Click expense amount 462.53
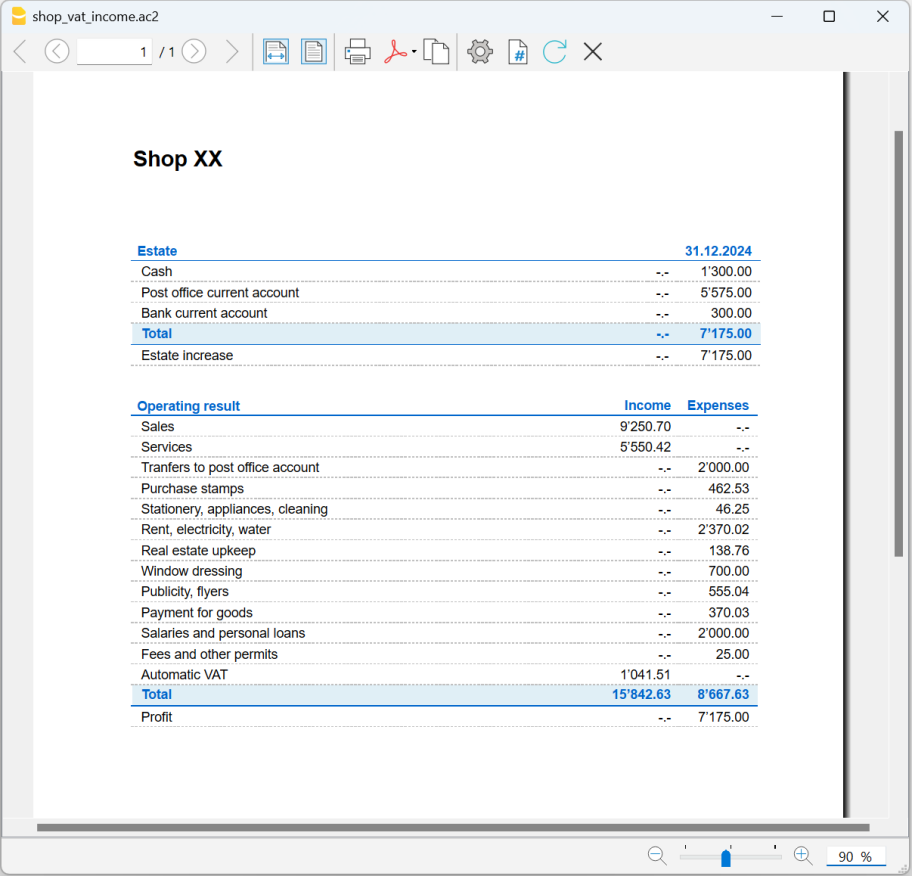Screen dimensions: 912x876 tap(728, 489)
